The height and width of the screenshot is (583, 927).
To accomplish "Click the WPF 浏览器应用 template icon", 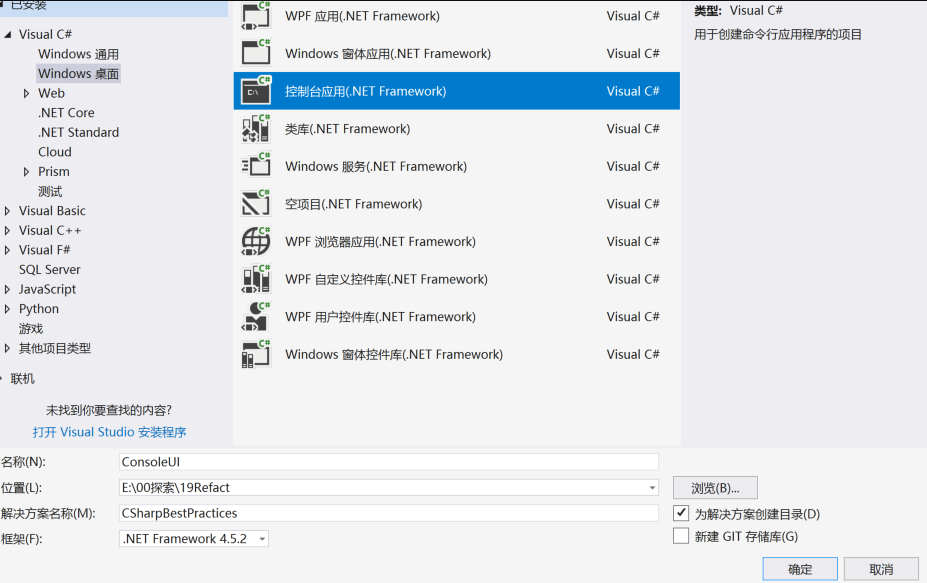I will pos(255,241).
